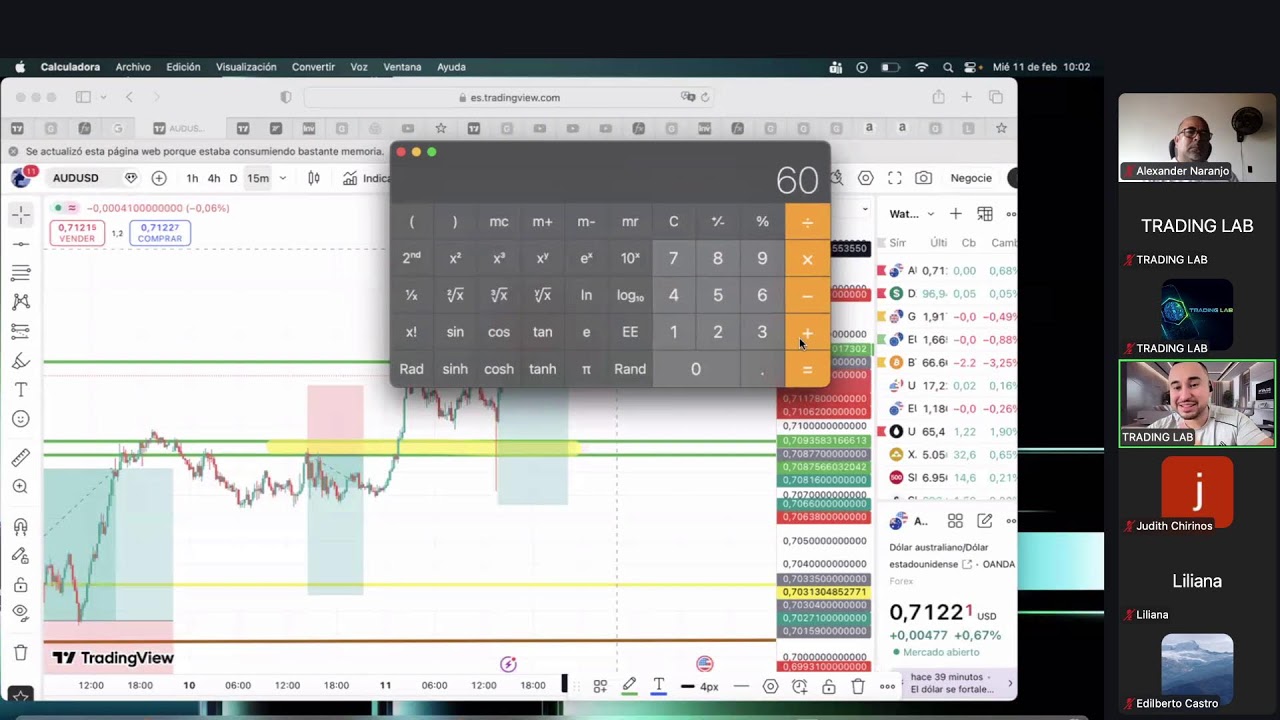Click the drawing settings hexagon in floating toolbar

point(770,686)
